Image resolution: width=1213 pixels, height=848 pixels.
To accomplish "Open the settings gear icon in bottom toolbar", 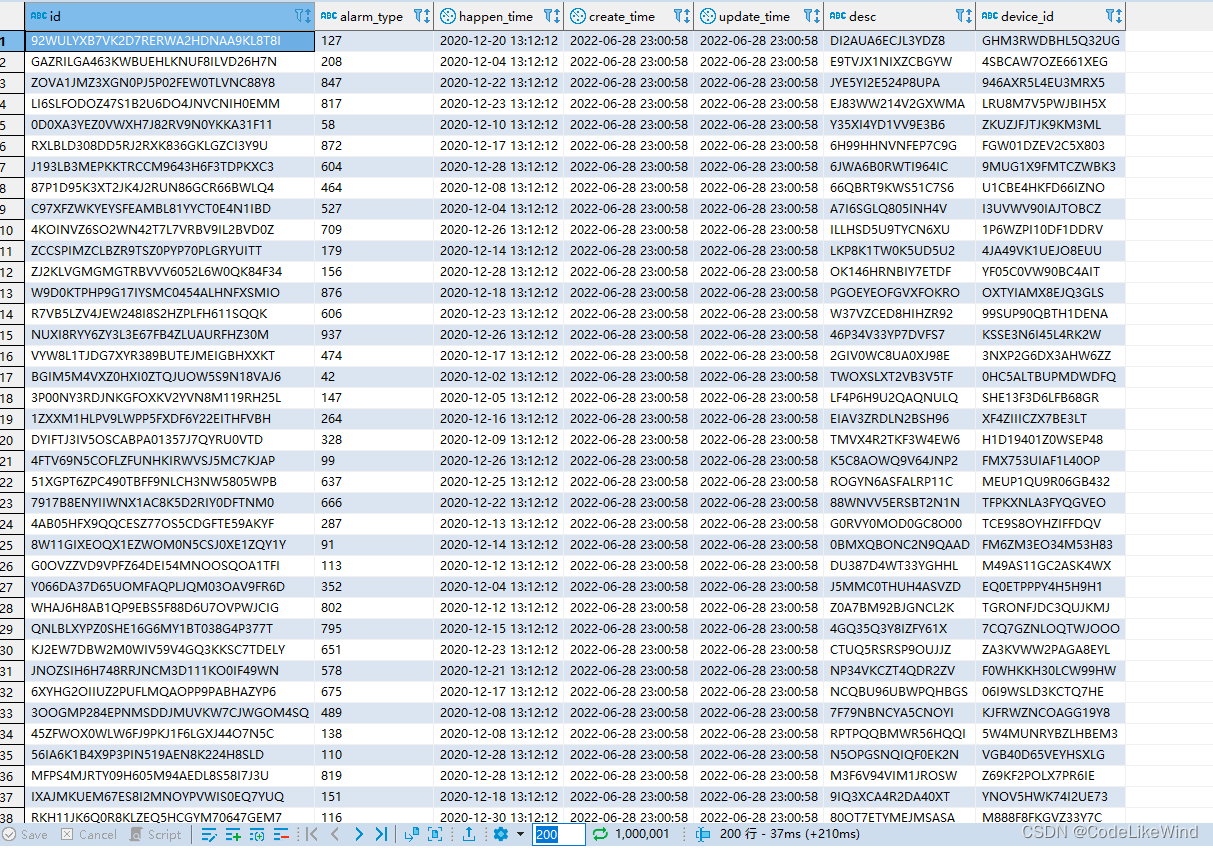I will click(500, 834).
